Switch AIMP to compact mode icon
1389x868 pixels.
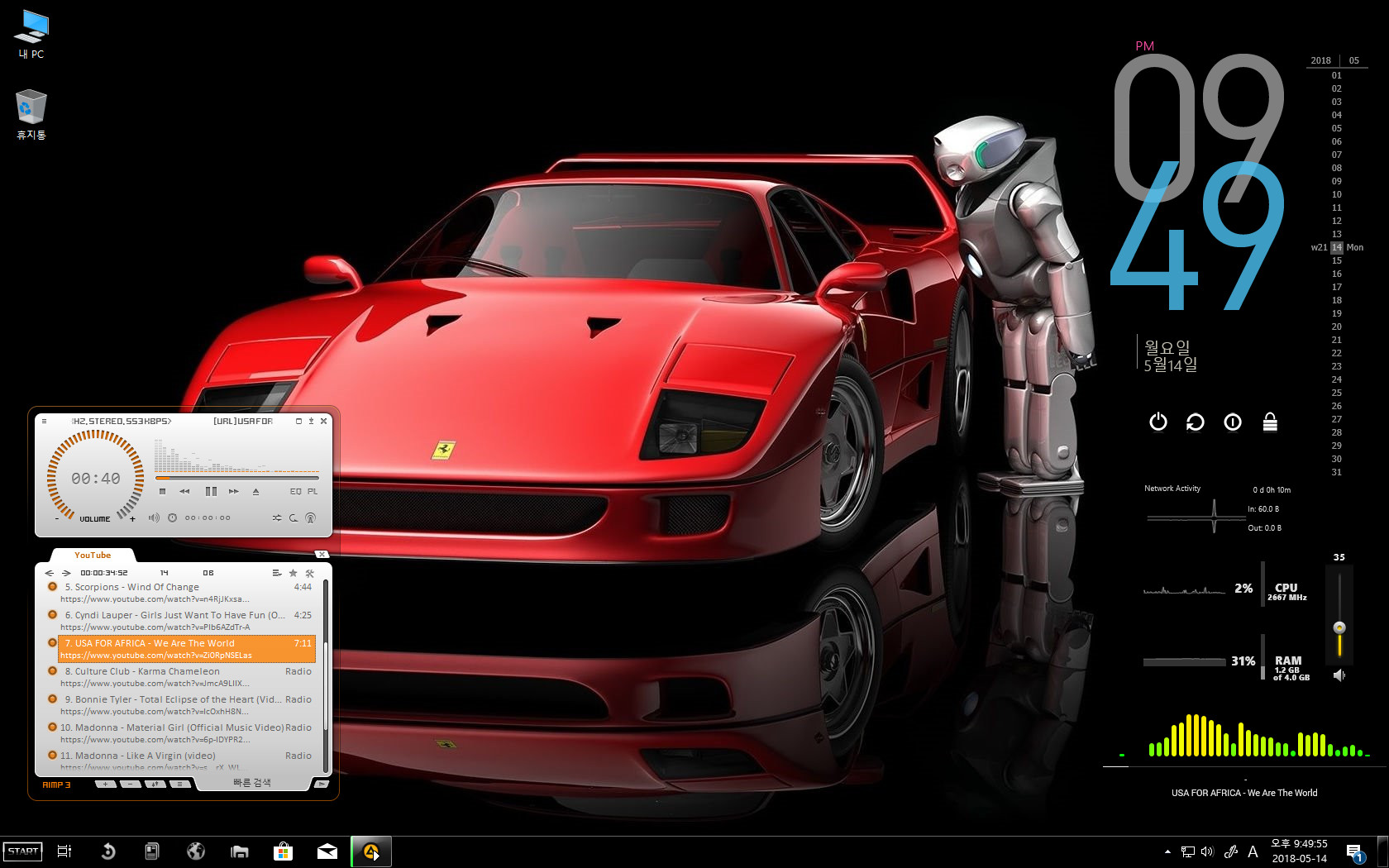[x=299, y=421]
